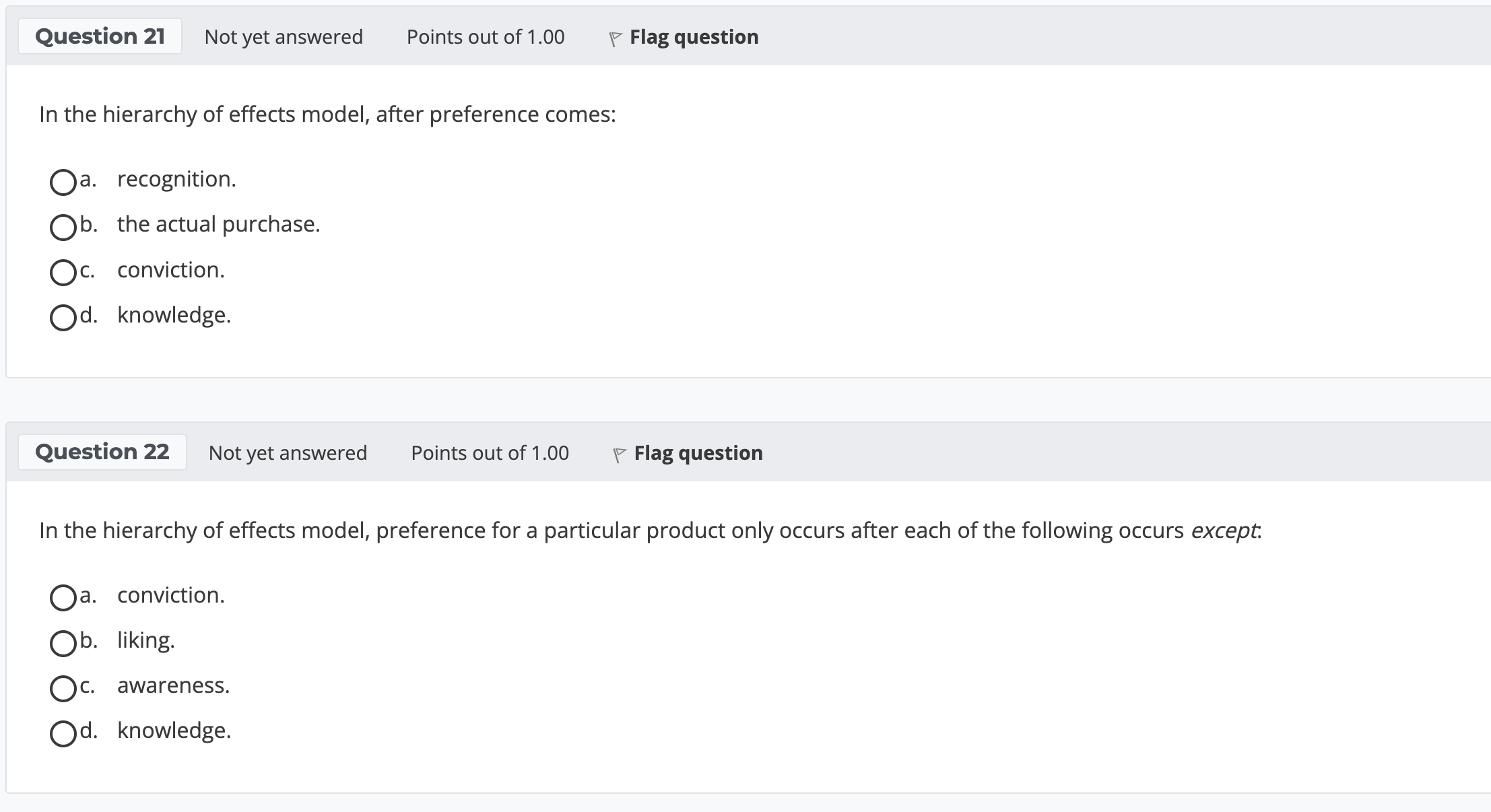Pick 'knowledge' option for Question 21
Image resolution: width=1491 pixels, height=812 pixels.
click(63, 317)
